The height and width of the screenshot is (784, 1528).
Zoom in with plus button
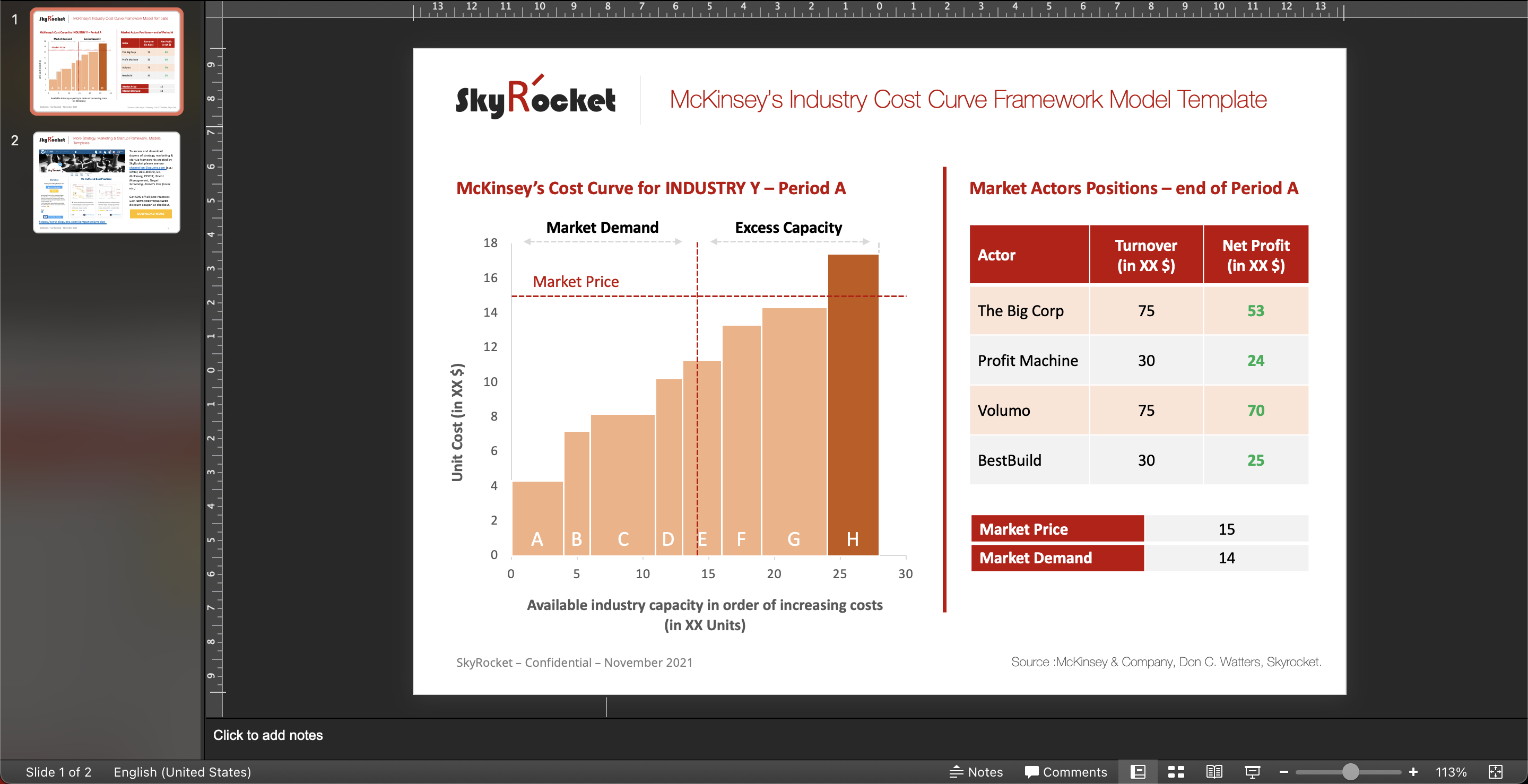(x=1413, y=772)
